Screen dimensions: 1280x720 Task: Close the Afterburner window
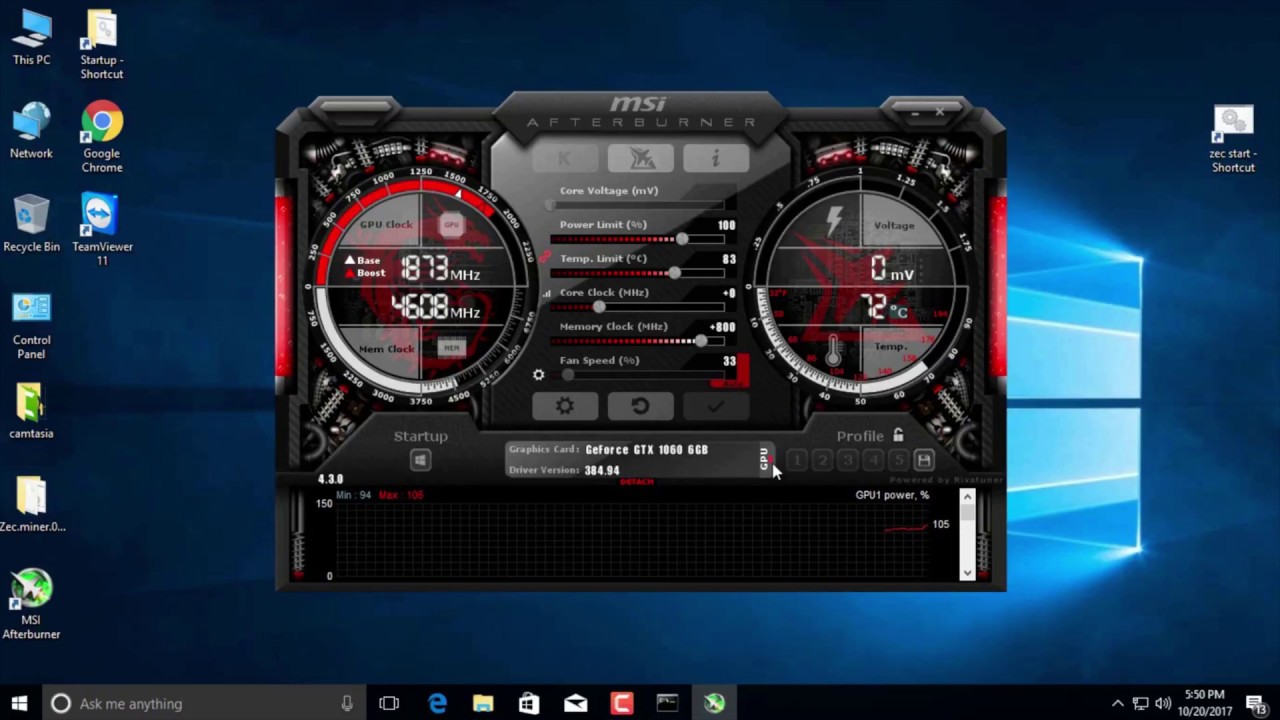(x=939, y=112)
